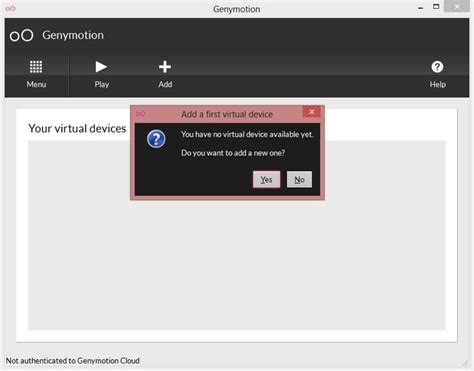Click the Your virtual devices heading
The width and height of the screenshot is (474, 371).
point(77,128)
